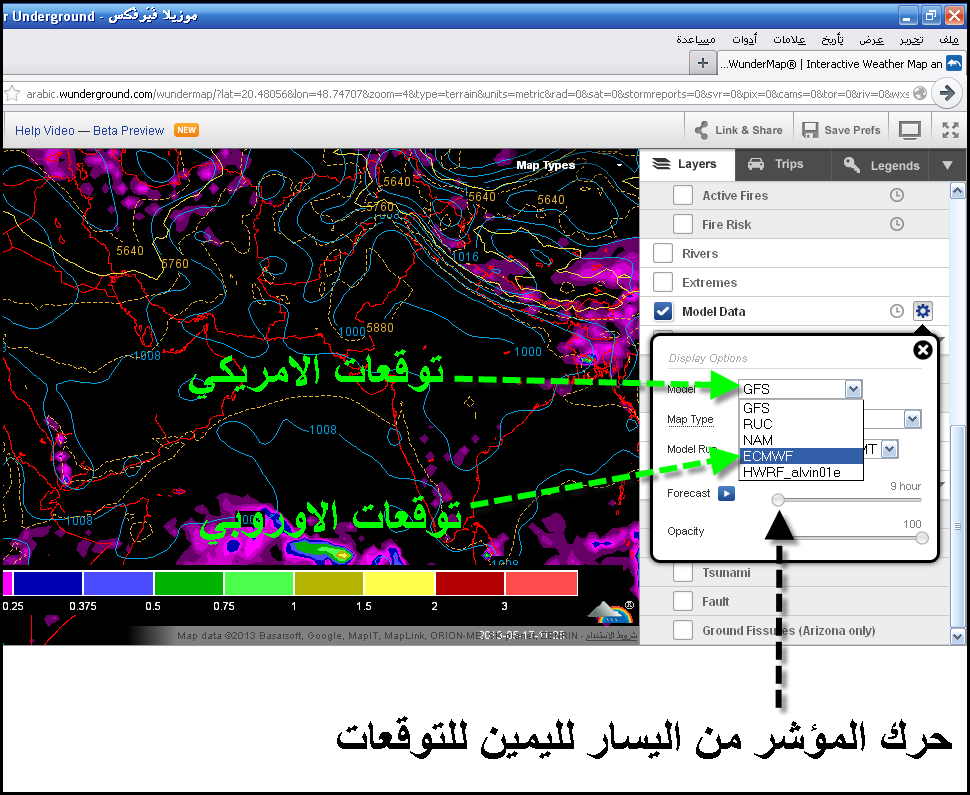Image resolution: width=970 pixels, height=795 pixels.
Task: Click the "Forecast" label
Action: [x=689, y=493]
